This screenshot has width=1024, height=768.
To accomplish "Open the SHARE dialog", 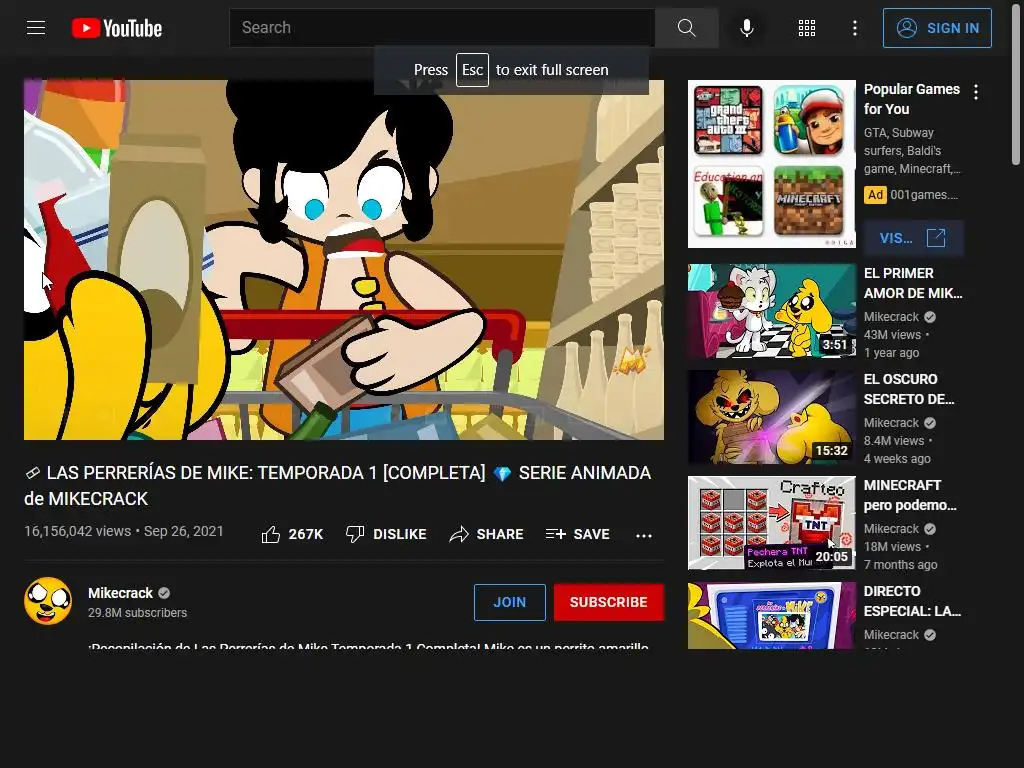I will tap(487, 534).
